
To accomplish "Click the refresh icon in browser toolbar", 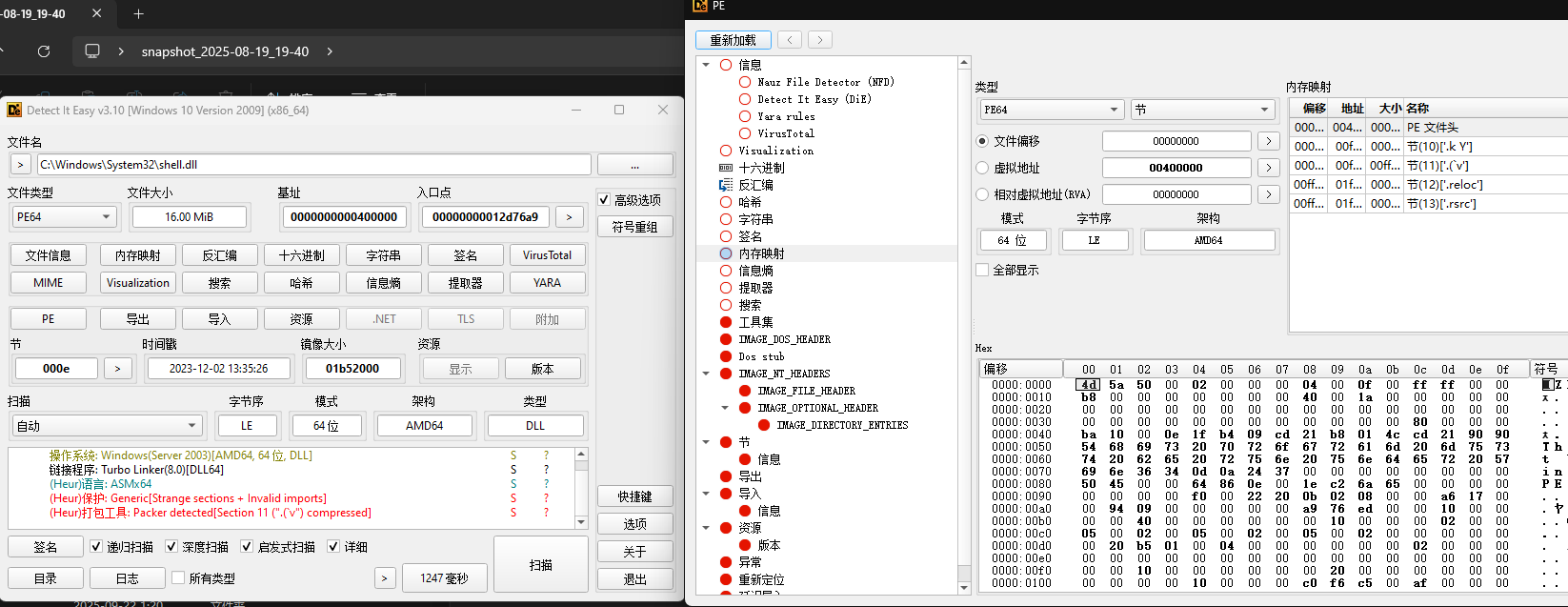I will [44, 51].
